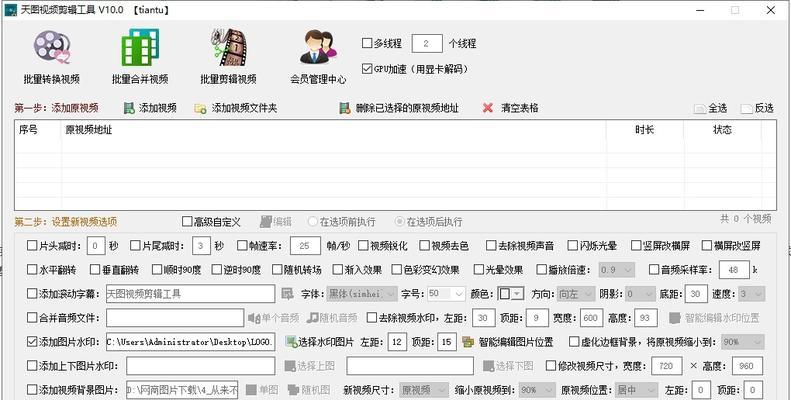This screenshot has width=791, height=400.
Task: Select 在选项前执行 radio button
Action: pyautogui.click(x=313, y=221)
